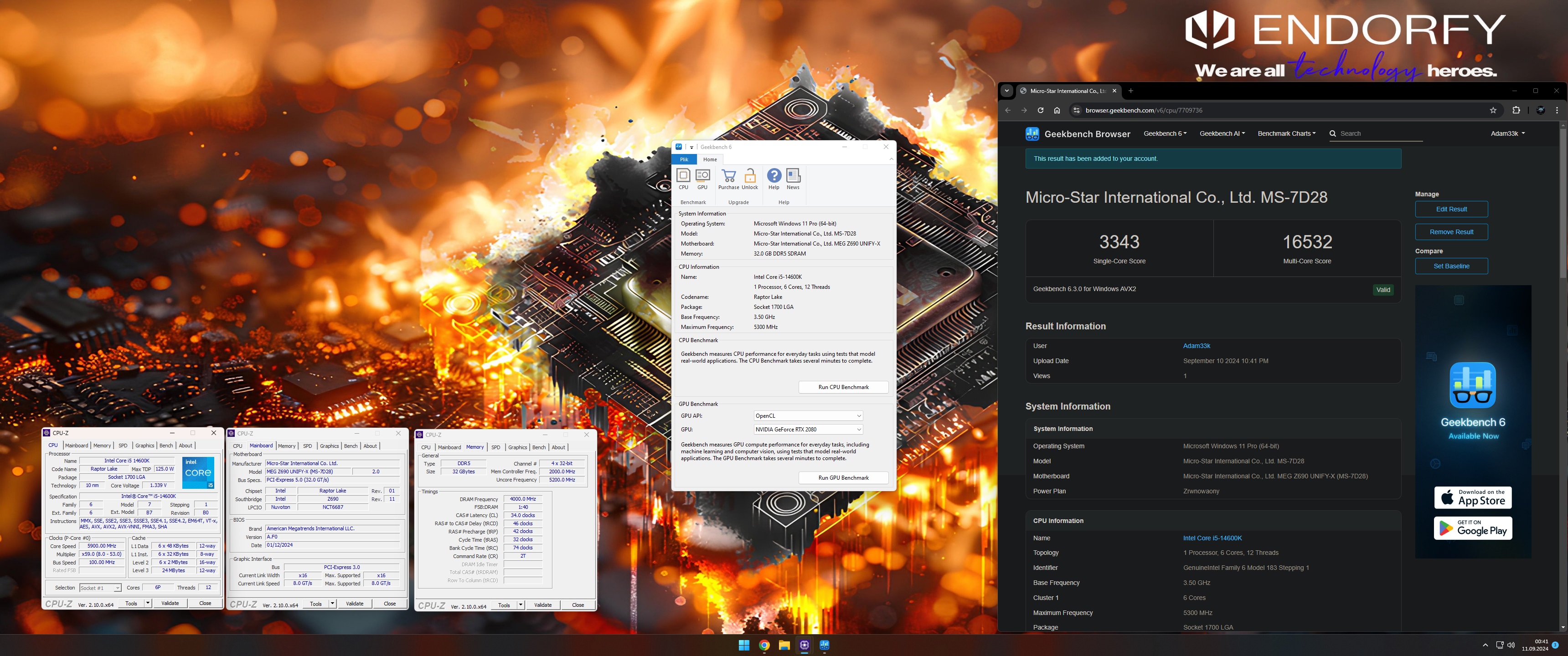Click Validate in the Mainboard CPU-Z window
The height and width of the screenshot is (656, 1568).
pos(354,604)
